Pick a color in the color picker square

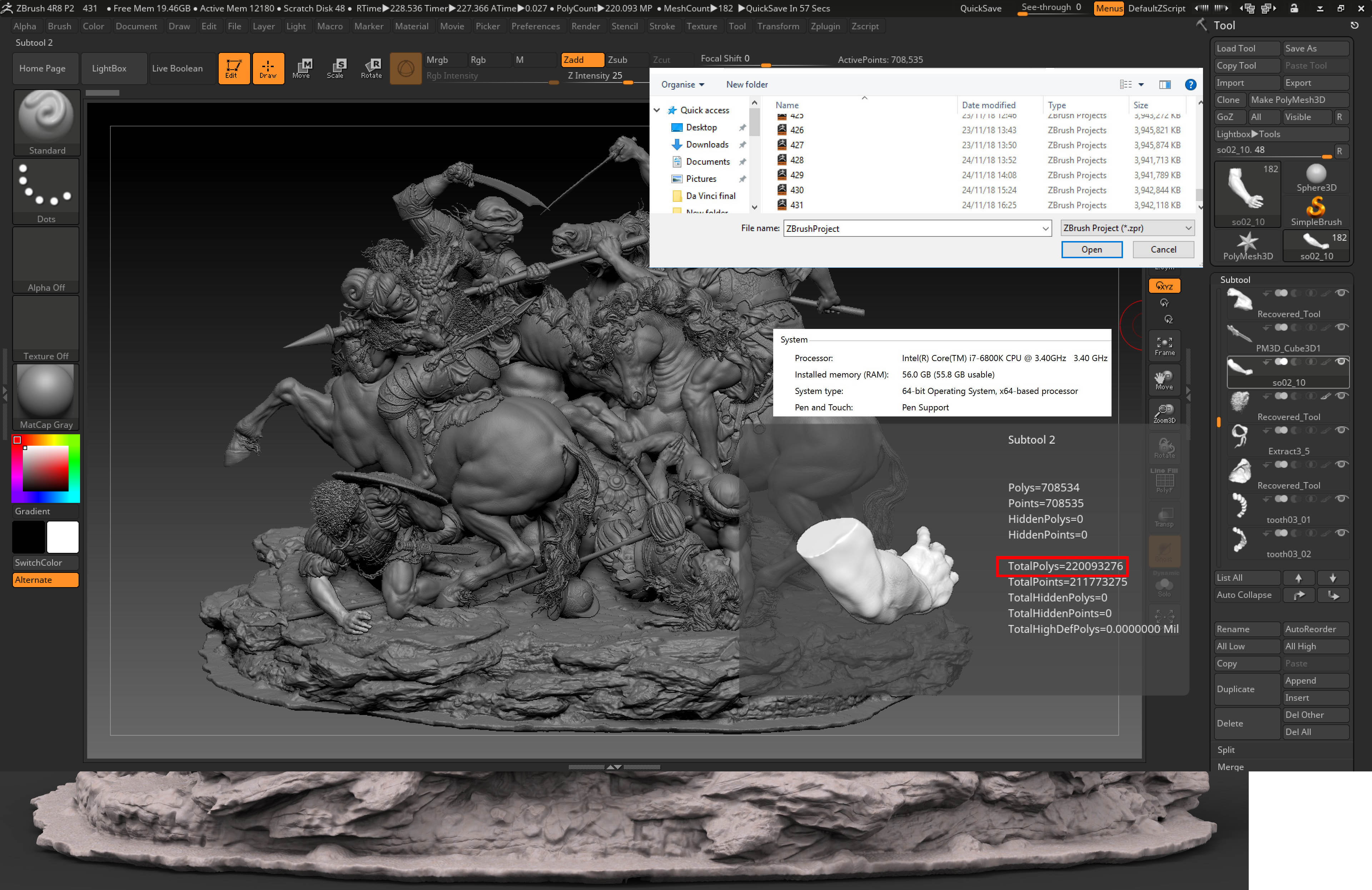[45, 468]
